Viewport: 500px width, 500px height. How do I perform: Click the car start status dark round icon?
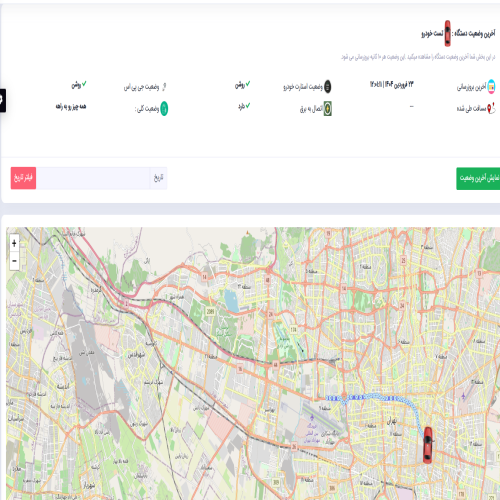[327, 86]
